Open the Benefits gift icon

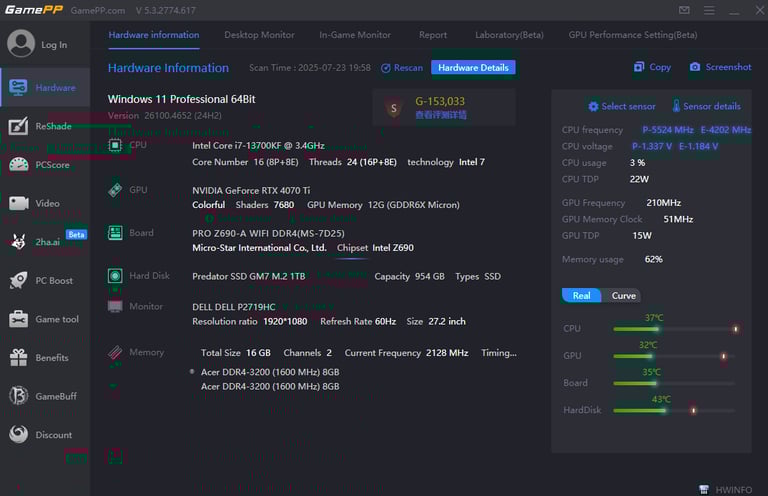(x=19, y=357)
